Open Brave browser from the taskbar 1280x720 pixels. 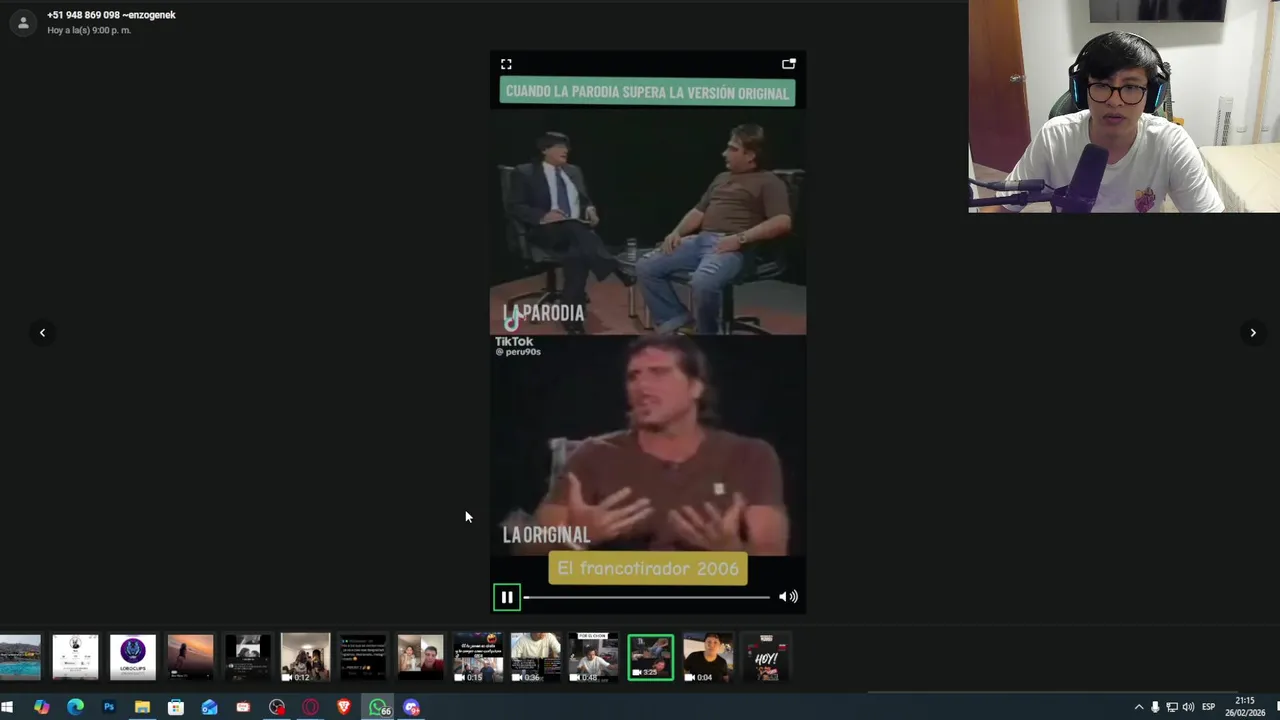coord(344,707)
